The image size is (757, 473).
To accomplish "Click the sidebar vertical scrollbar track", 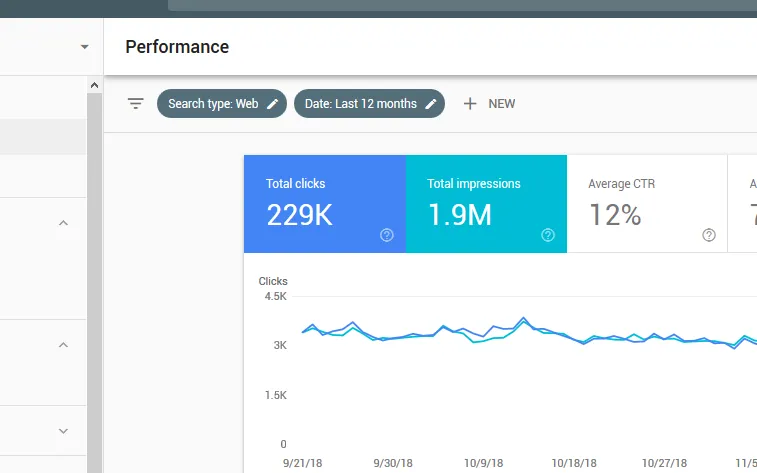I will [x=95, y=283].
